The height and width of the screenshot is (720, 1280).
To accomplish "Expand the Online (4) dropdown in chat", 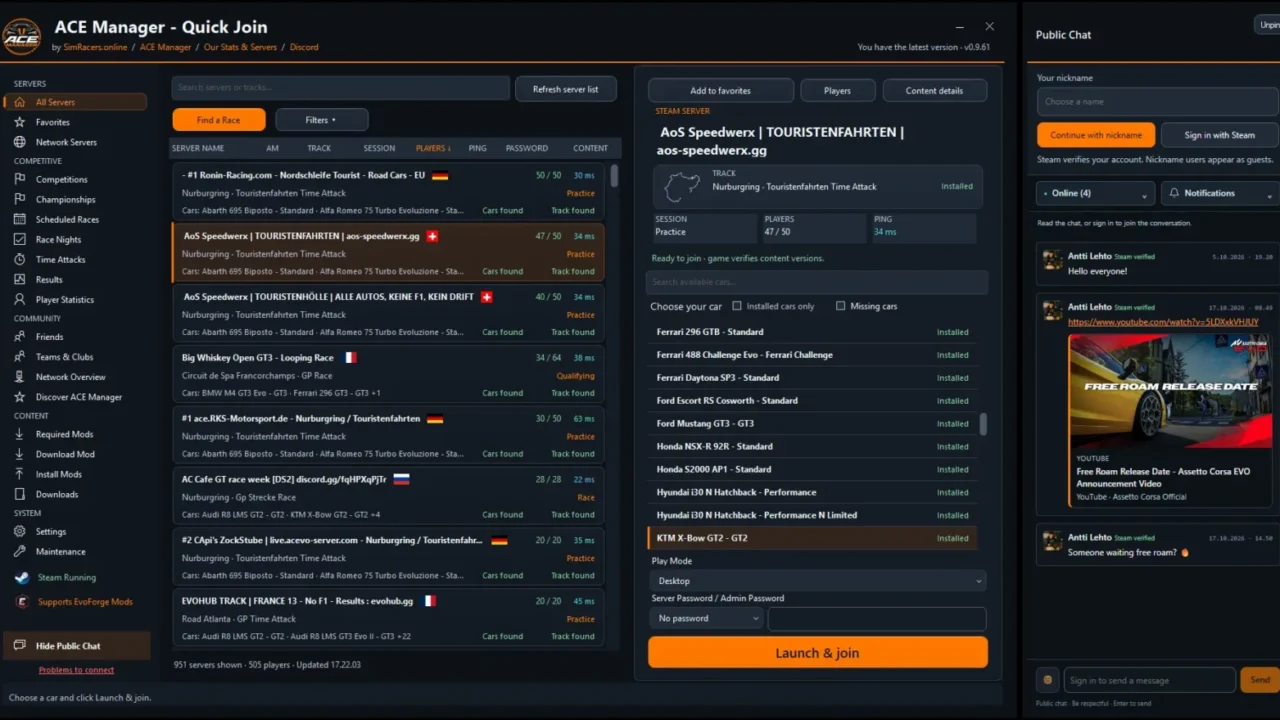I will coord(1095,193).
